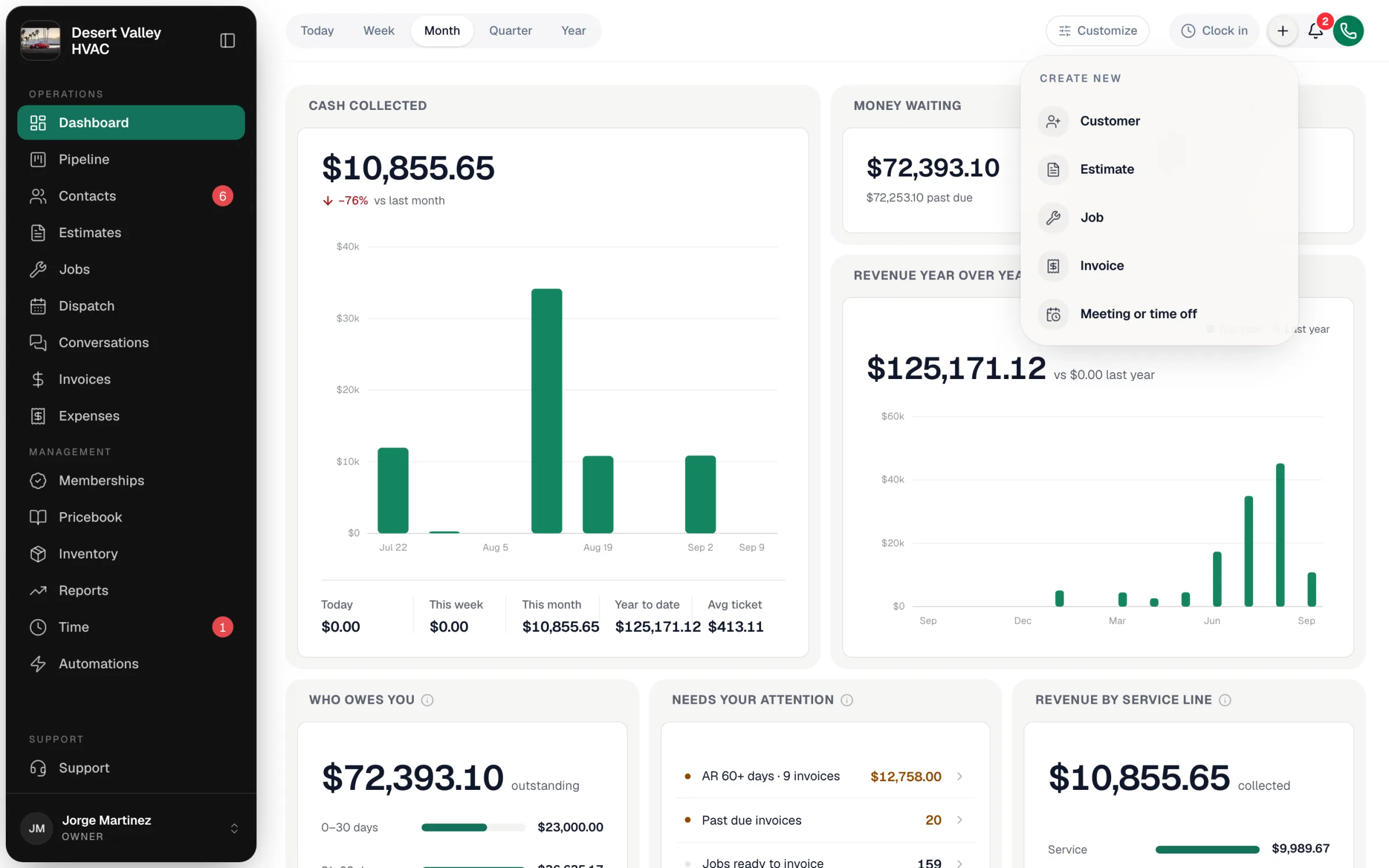1389x868 pixels.
Task: Expand the AR 60+ days row chevron
Action: [x=960, y=777]
